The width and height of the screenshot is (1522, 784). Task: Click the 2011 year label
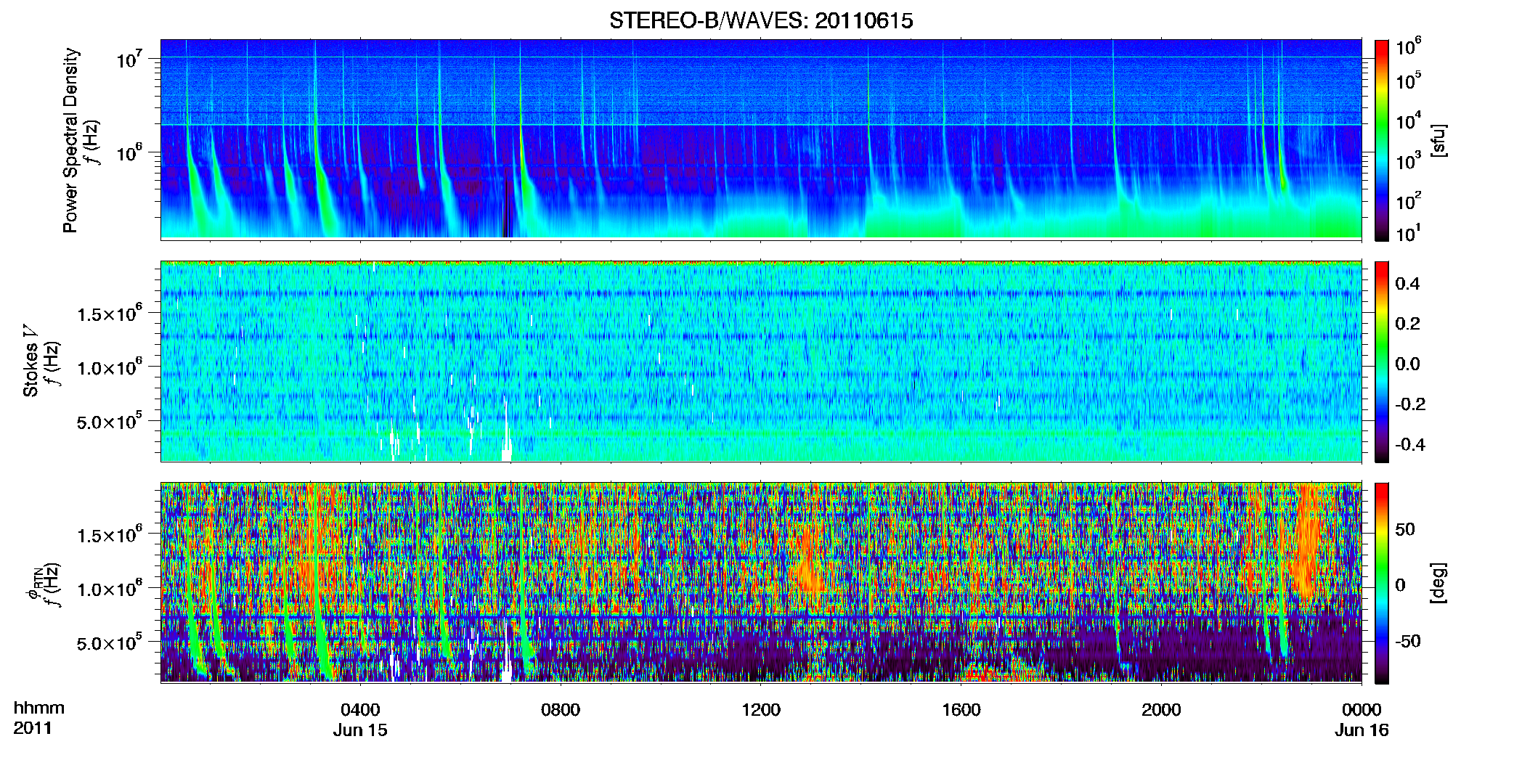pos(33,728)
